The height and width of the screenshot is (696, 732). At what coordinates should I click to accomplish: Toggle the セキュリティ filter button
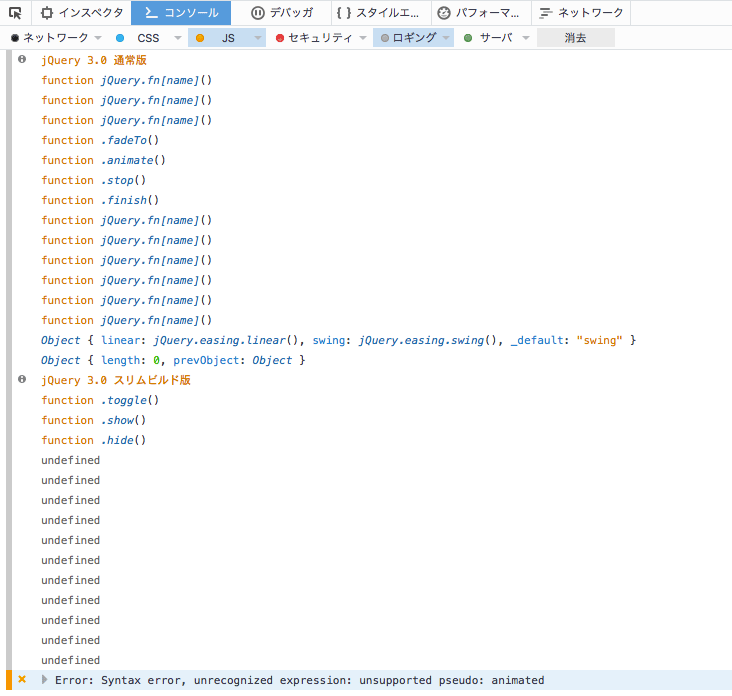[x=316, y=38]
